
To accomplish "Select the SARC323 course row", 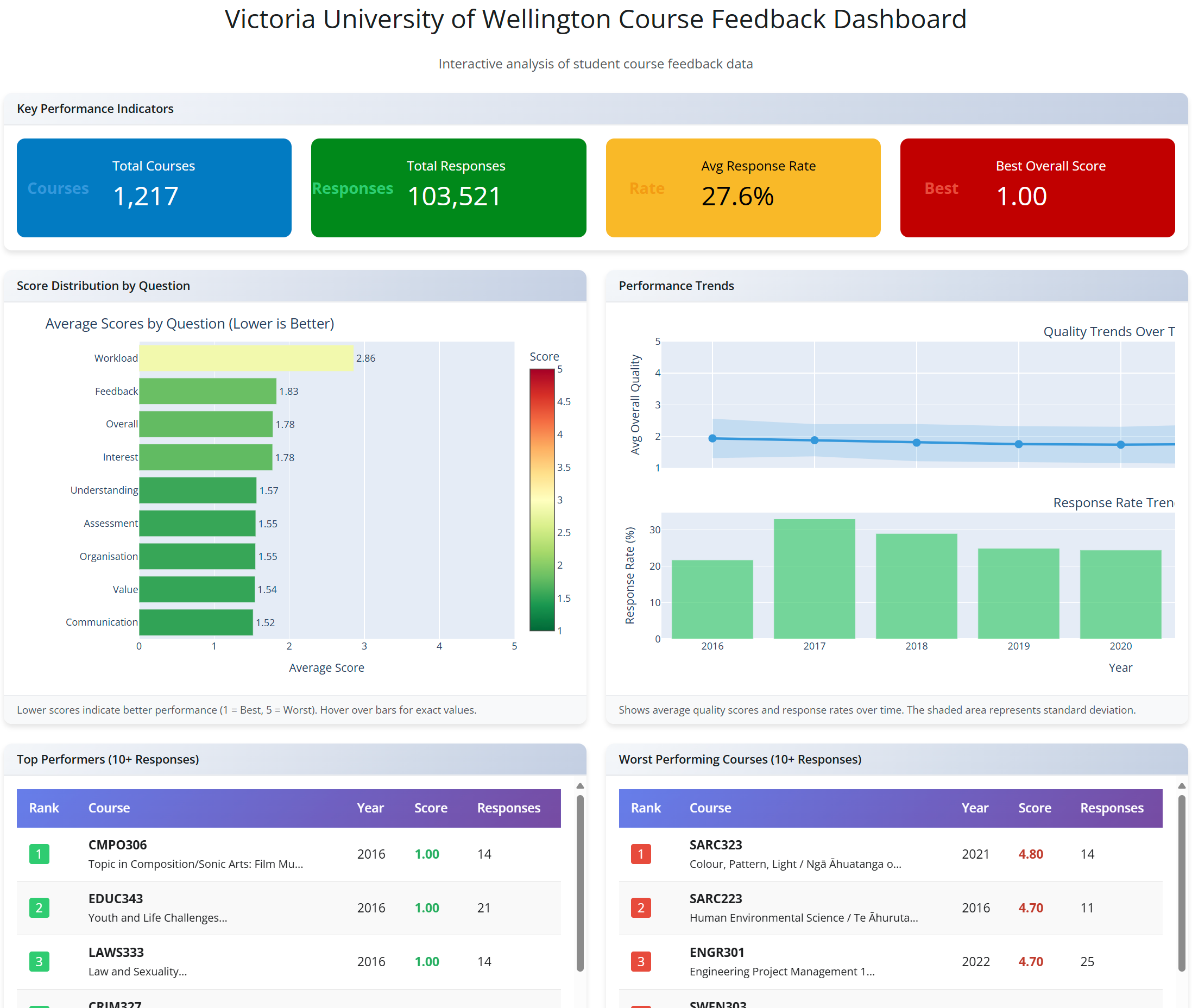I will point(890,854).
